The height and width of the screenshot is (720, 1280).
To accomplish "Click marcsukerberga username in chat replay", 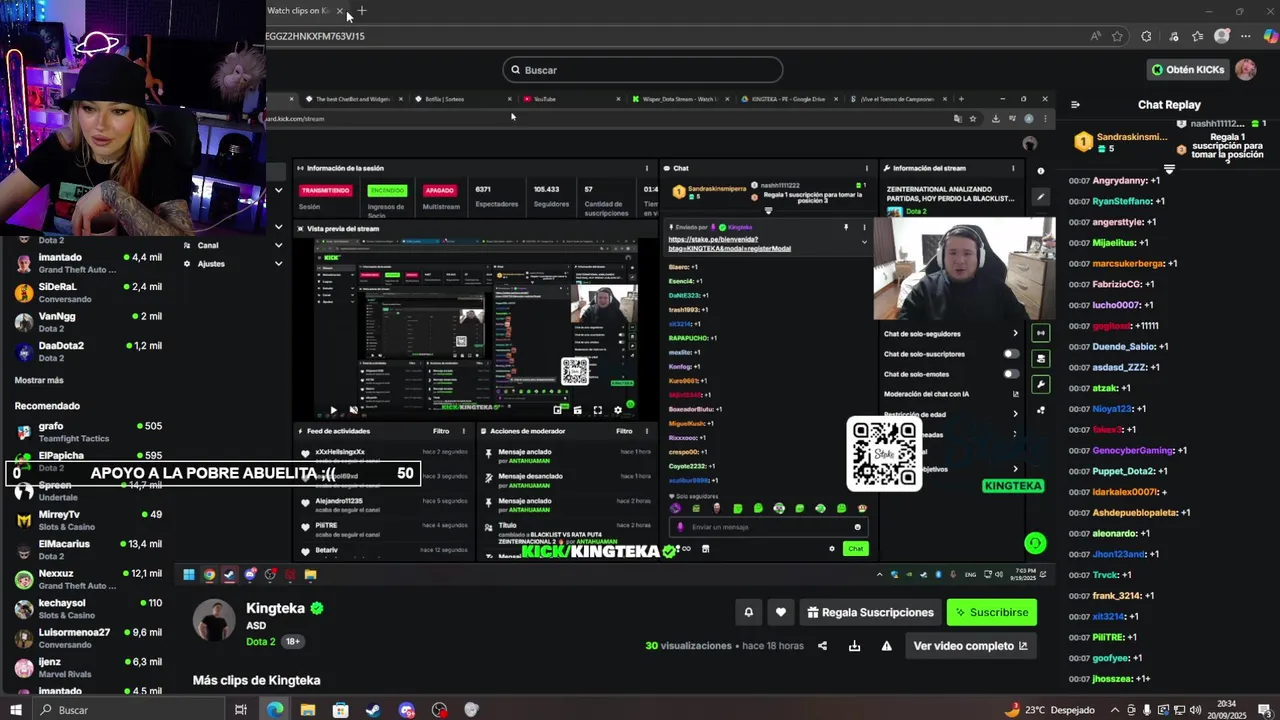I will pyautogui.click(x=1128, y=263).
